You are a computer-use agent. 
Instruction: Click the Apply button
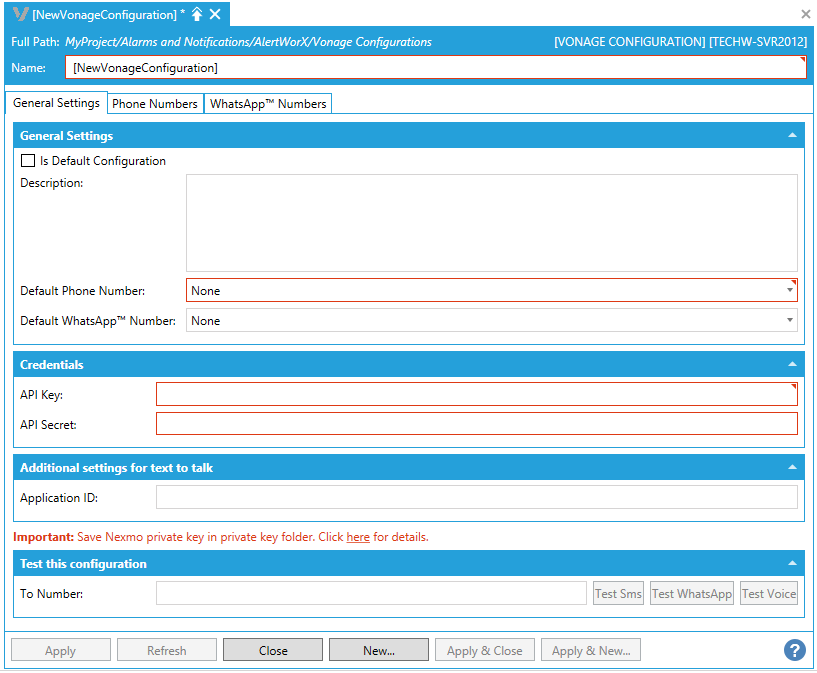coord(60,650)
